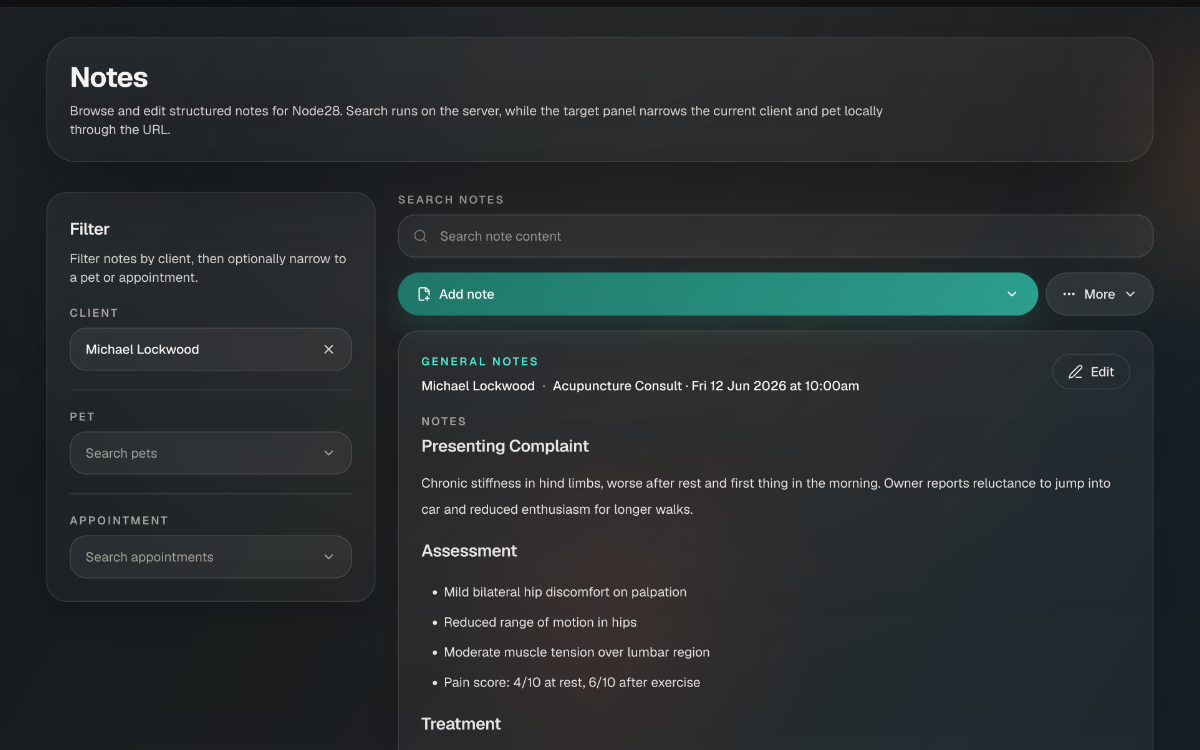
Task: Click the CLIENT field label
Action: click(x=94, y=313)
